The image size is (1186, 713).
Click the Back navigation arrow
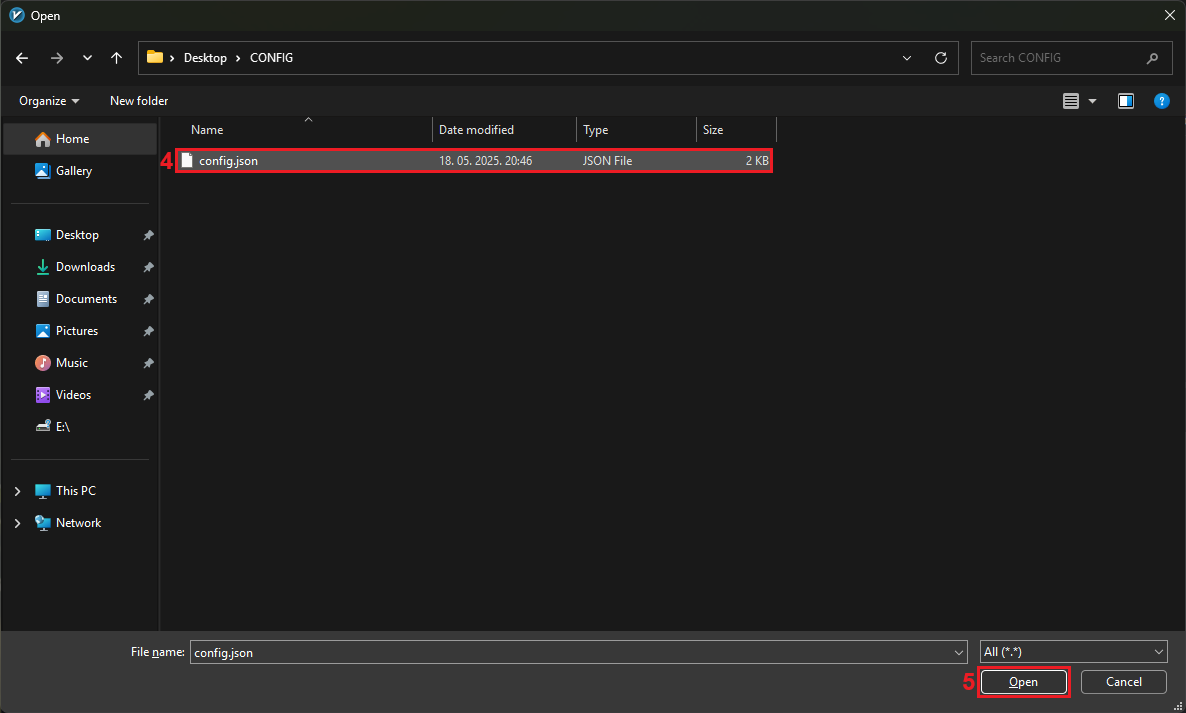(22, 58)
